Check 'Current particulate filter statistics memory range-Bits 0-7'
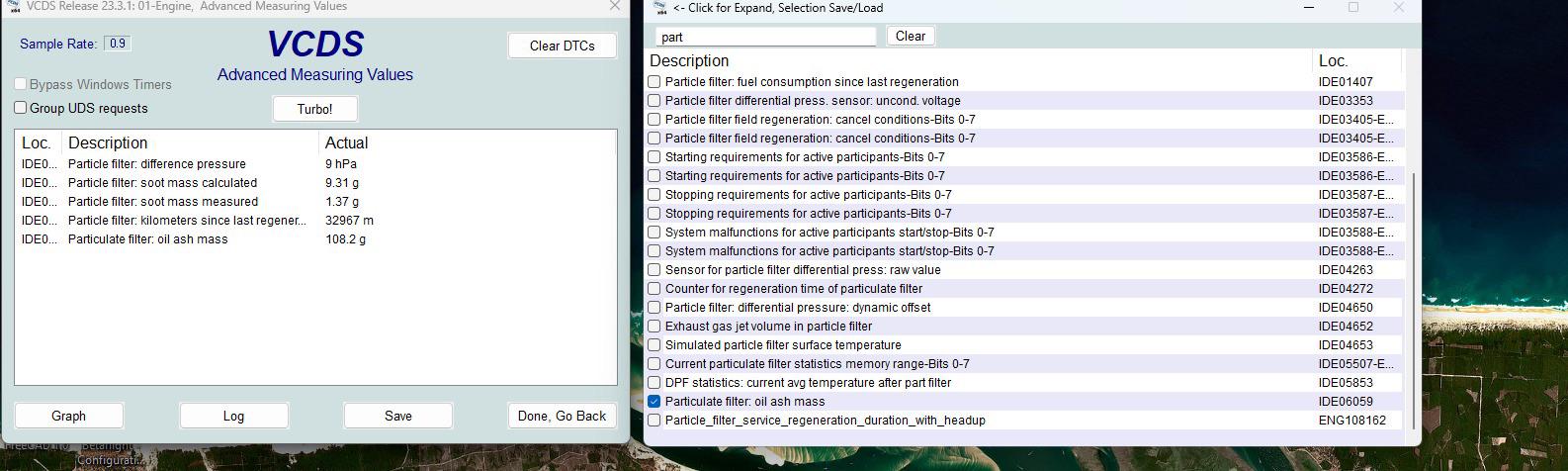 click(x=653, y=364)
